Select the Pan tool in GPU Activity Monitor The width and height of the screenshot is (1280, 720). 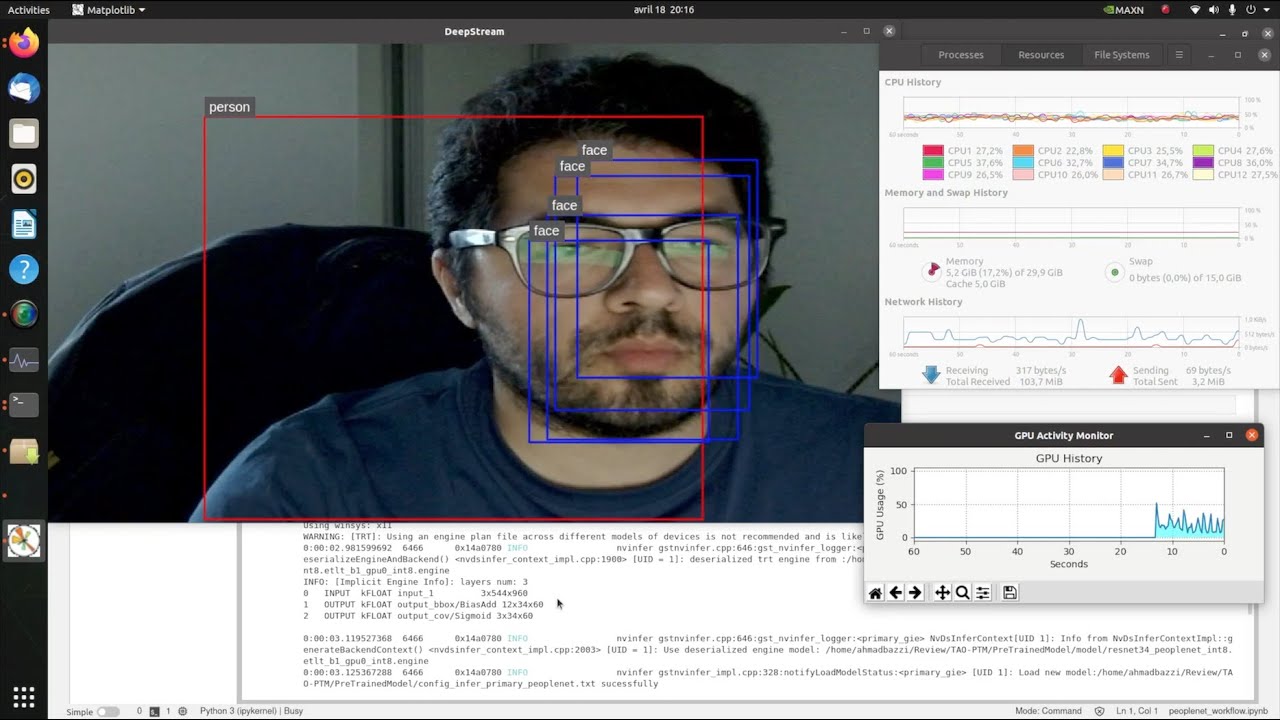[x=942, y=593]
